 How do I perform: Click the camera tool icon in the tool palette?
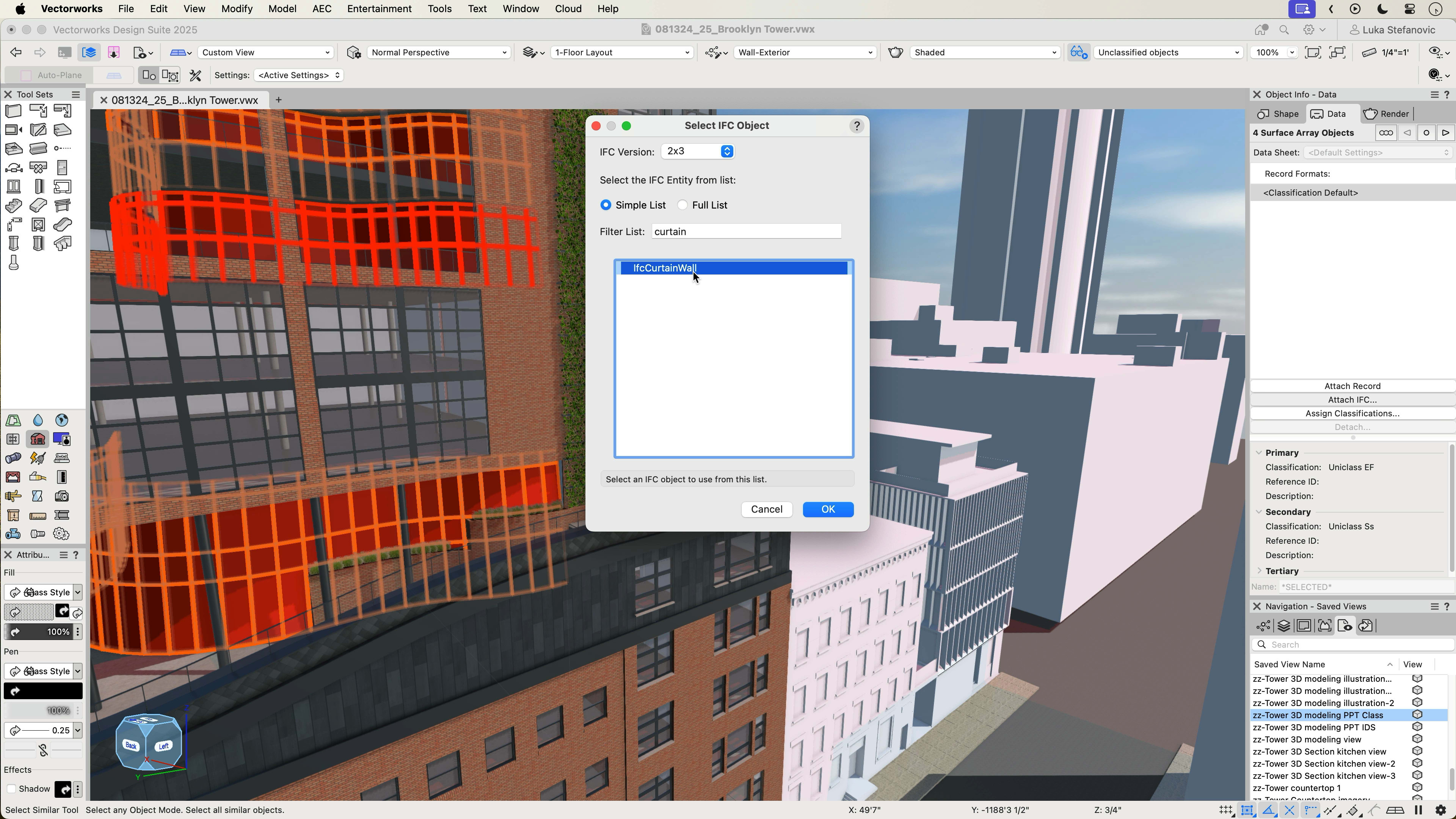pyautogui.click(x=61, y=496)
